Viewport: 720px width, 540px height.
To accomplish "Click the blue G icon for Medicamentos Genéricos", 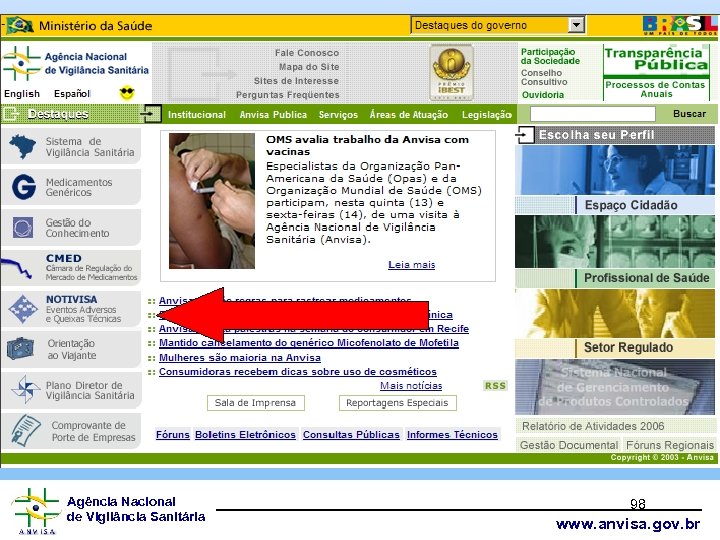I will pos(23,187).
